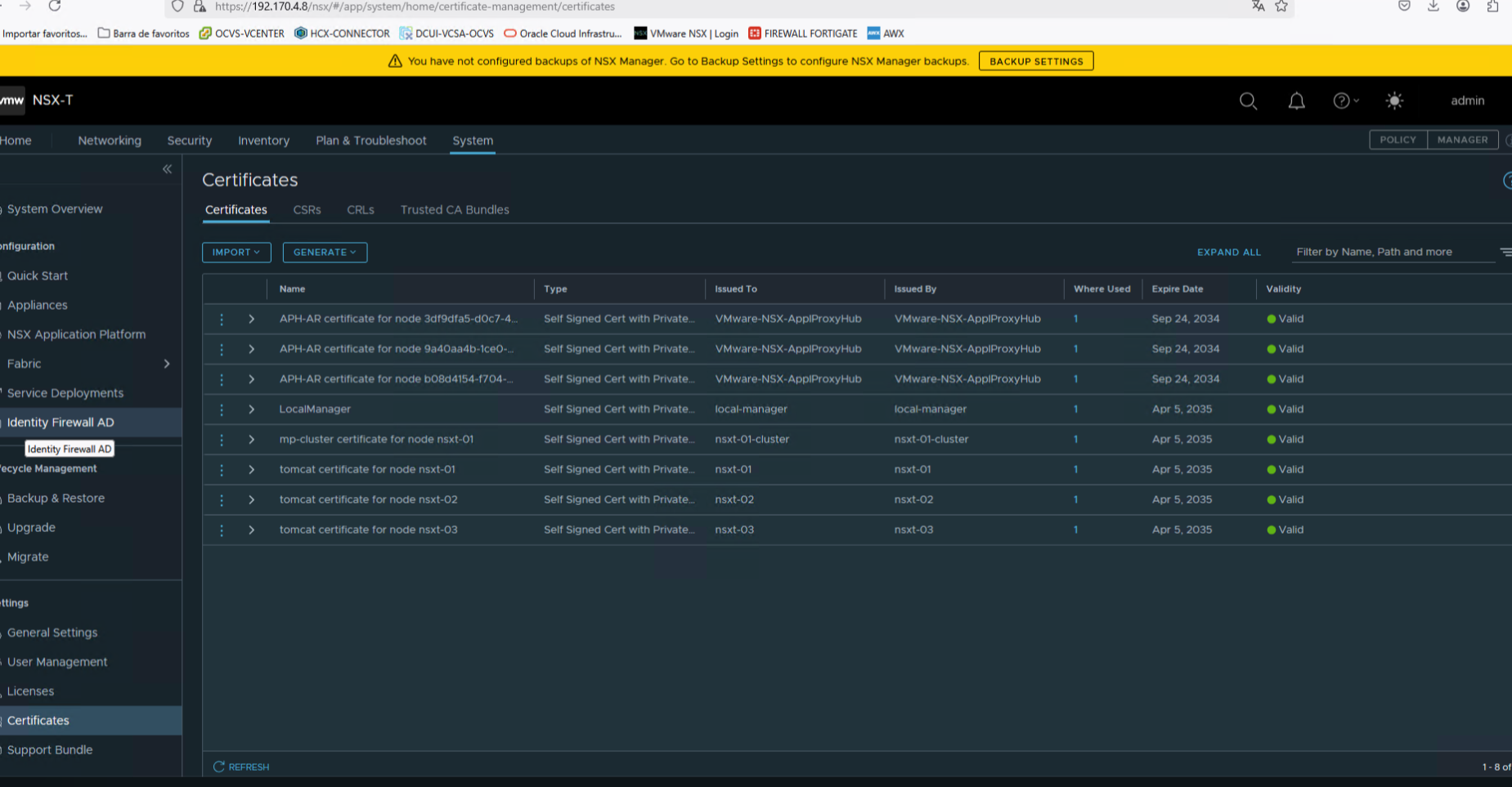The width and height of the screenshot is (1512, 787).
Task: Expand the Fabric sidebar section
Action: click(167, 364)
